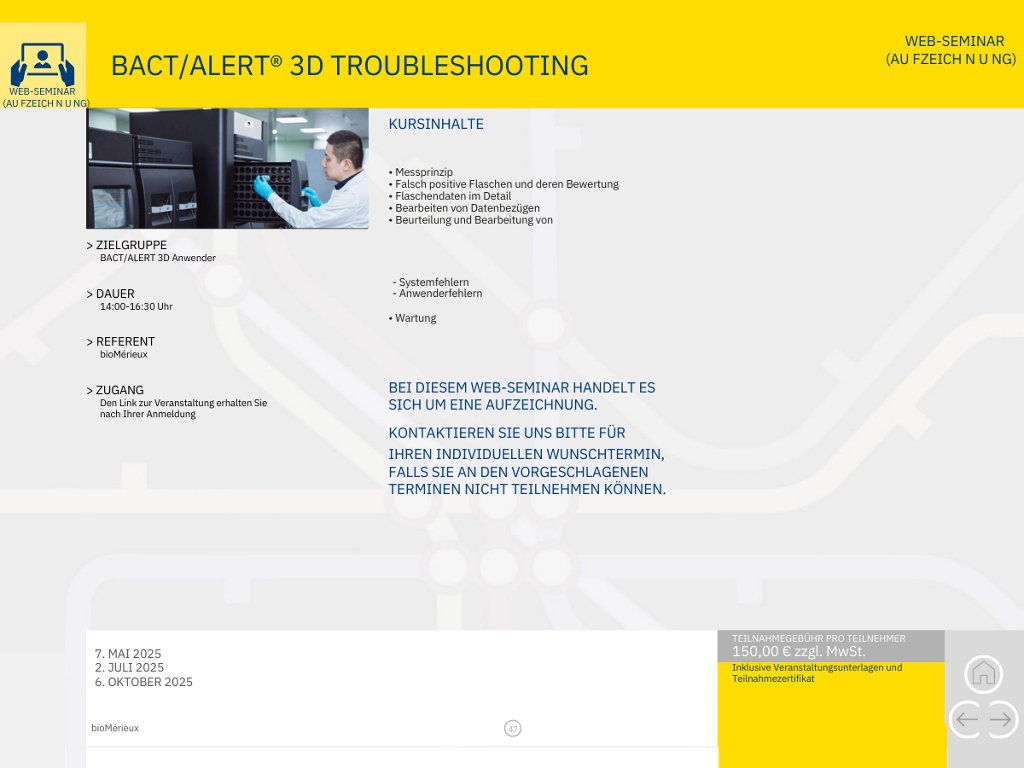Click the home navigation icon
The width and height of the screenshot is (1024, 768).
tap(984, 674)
